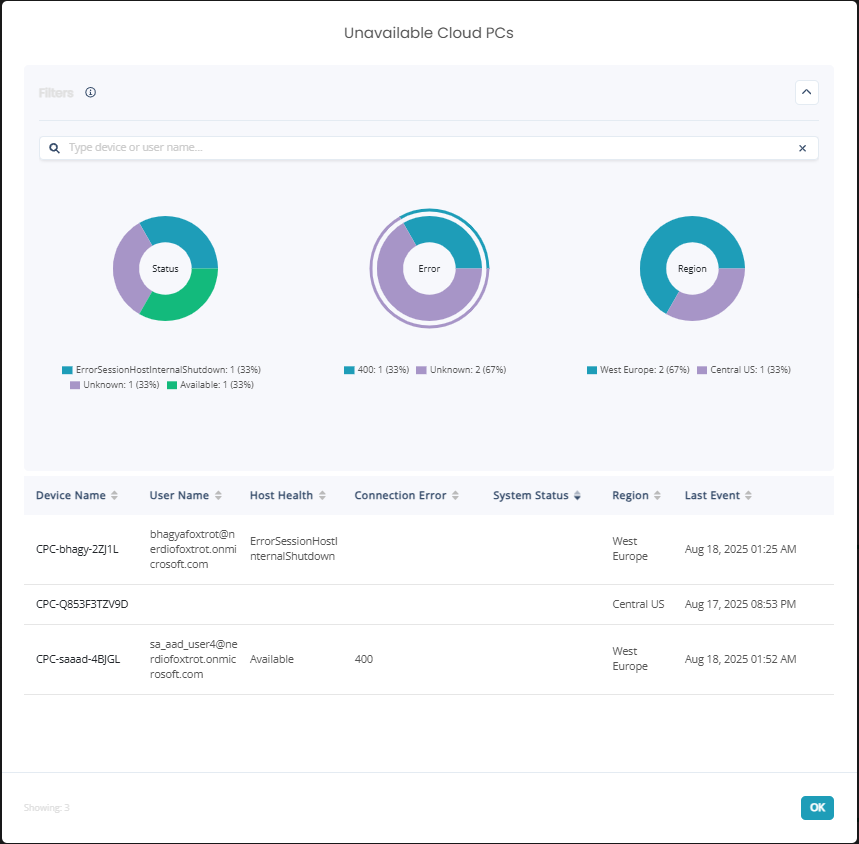Clear the search field with X icon
The width and height of the screenshot is (859, 844).
point(802,148)
